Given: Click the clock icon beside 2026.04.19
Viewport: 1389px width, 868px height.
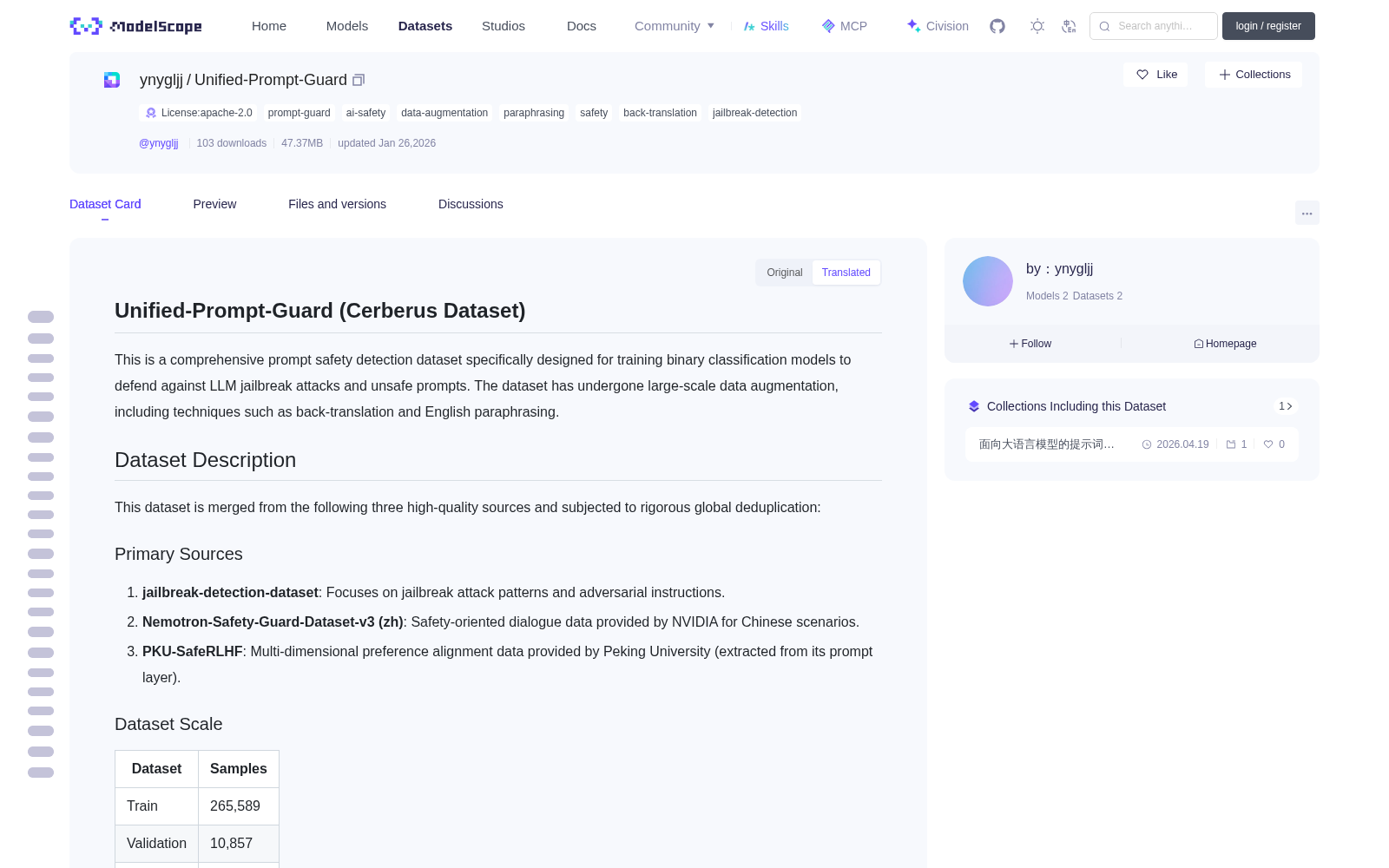Looking at the screenshot, I should tap(1147, 444).
